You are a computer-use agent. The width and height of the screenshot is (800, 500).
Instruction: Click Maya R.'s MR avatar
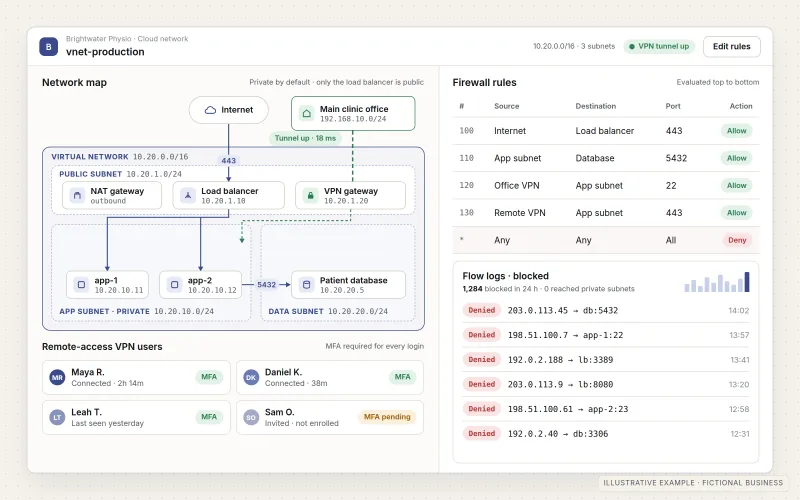tap(57, 378)
